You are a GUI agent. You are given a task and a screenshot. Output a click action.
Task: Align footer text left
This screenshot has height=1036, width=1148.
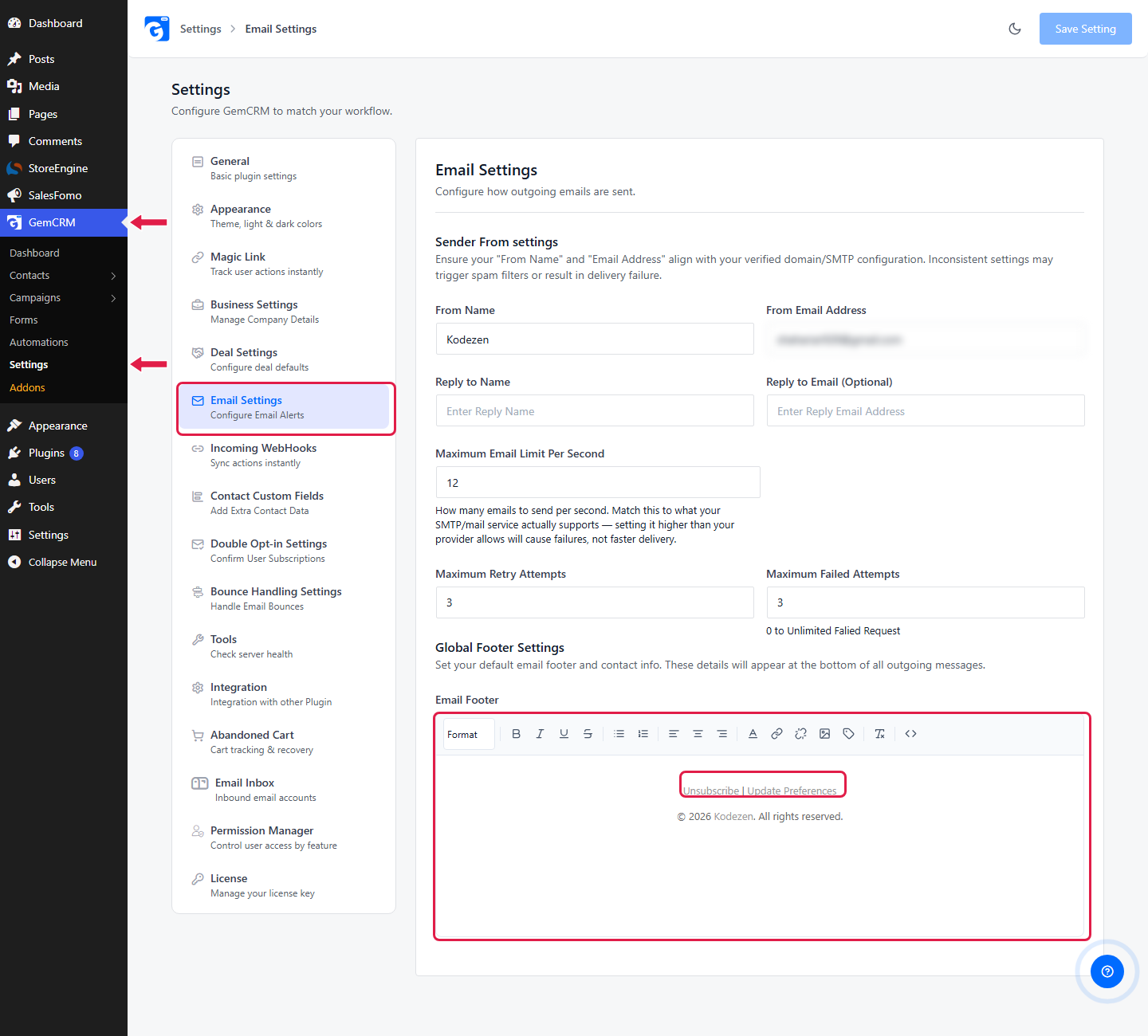(x=674, y=734)
